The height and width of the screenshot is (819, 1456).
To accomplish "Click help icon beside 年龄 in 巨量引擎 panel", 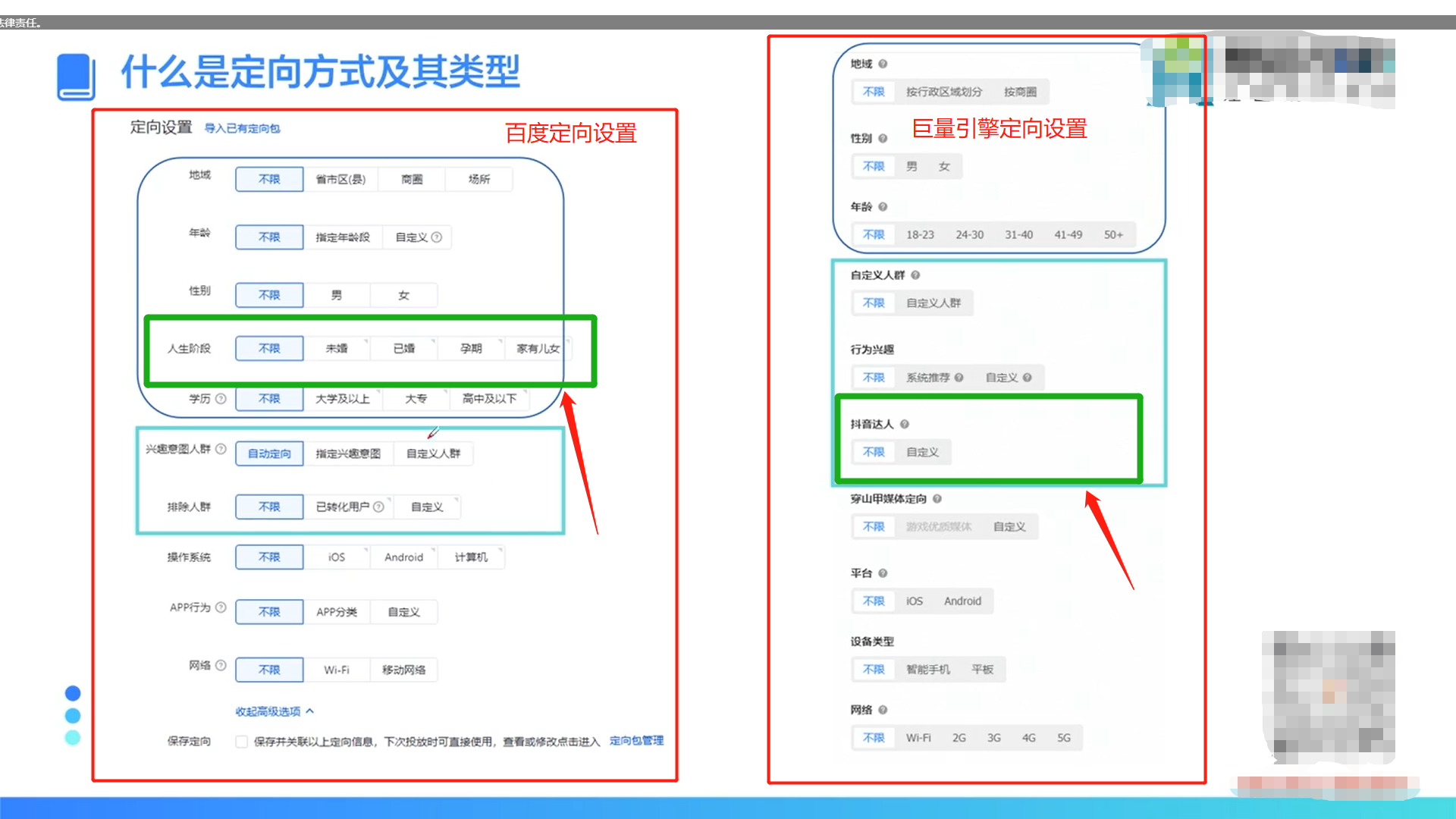I will coord(883,206).
